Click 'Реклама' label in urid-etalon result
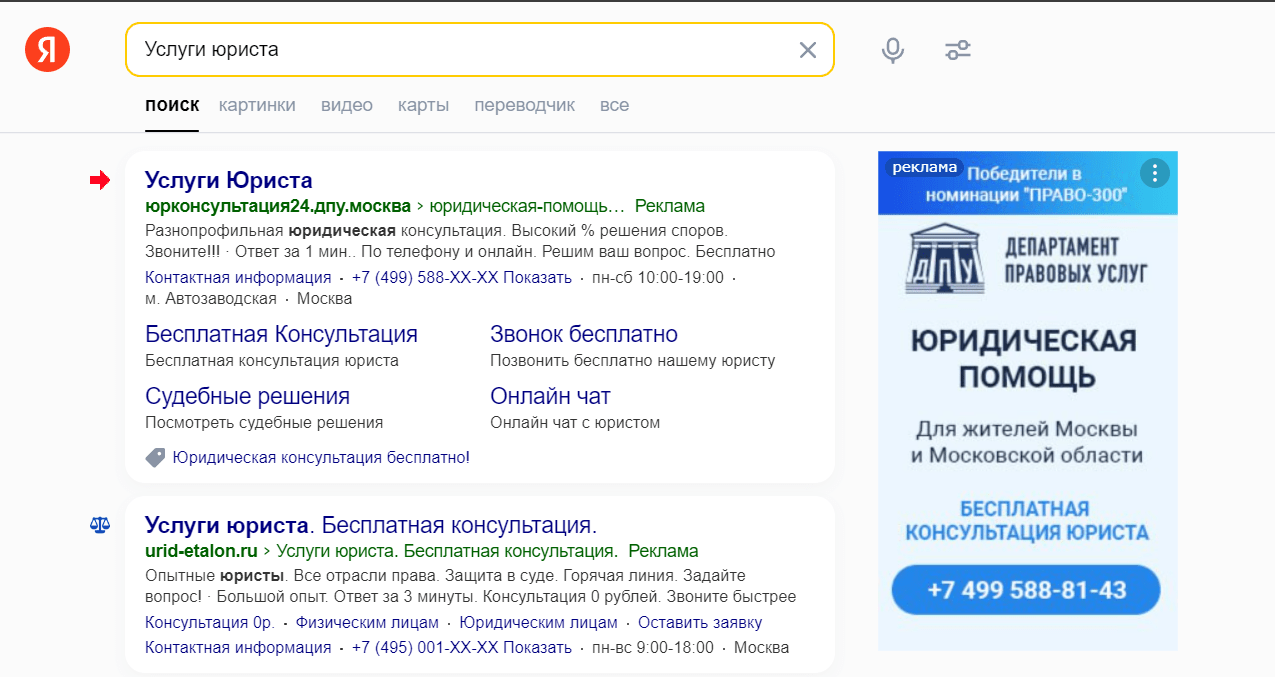 (664, 551)
